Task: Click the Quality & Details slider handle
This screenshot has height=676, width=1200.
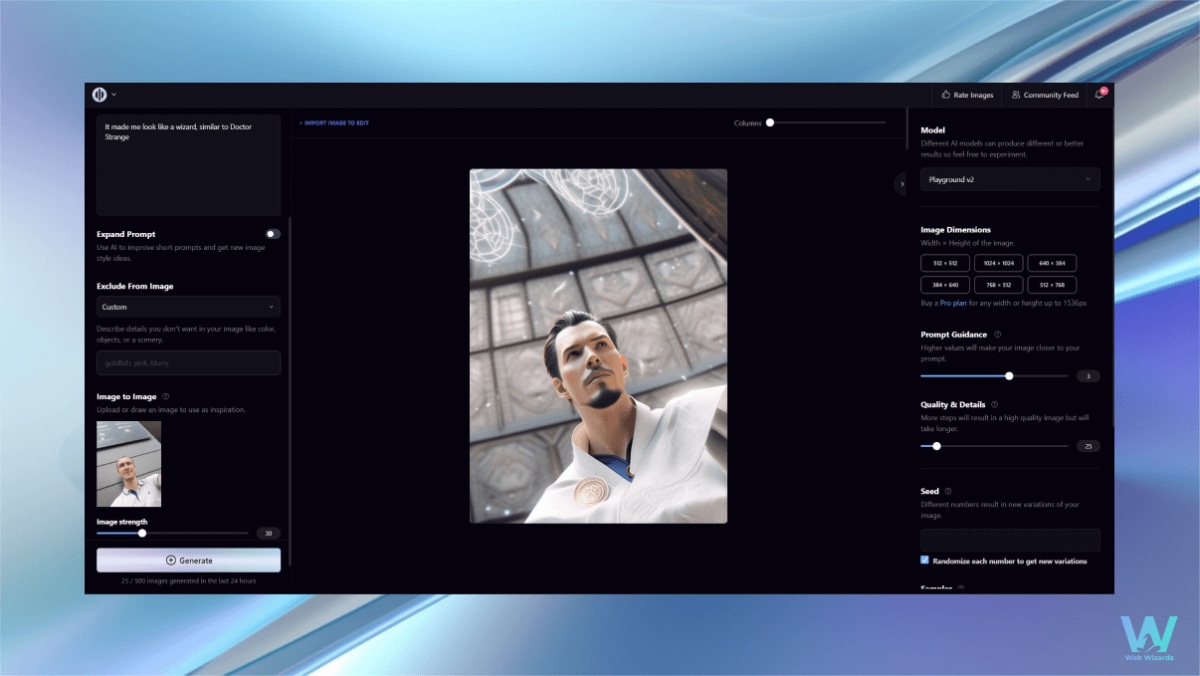Action: [936, 446]
